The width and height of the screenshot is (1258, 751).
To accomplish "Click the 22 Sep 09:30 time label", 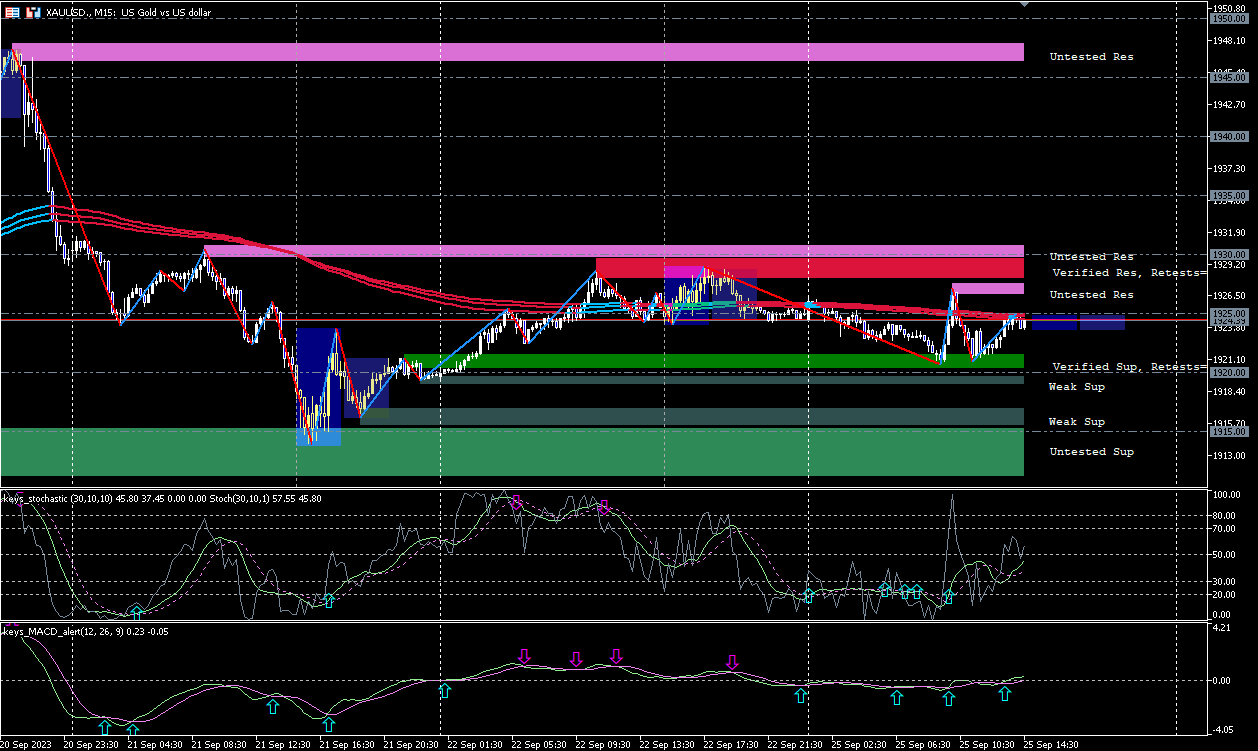I will point(603,744).
